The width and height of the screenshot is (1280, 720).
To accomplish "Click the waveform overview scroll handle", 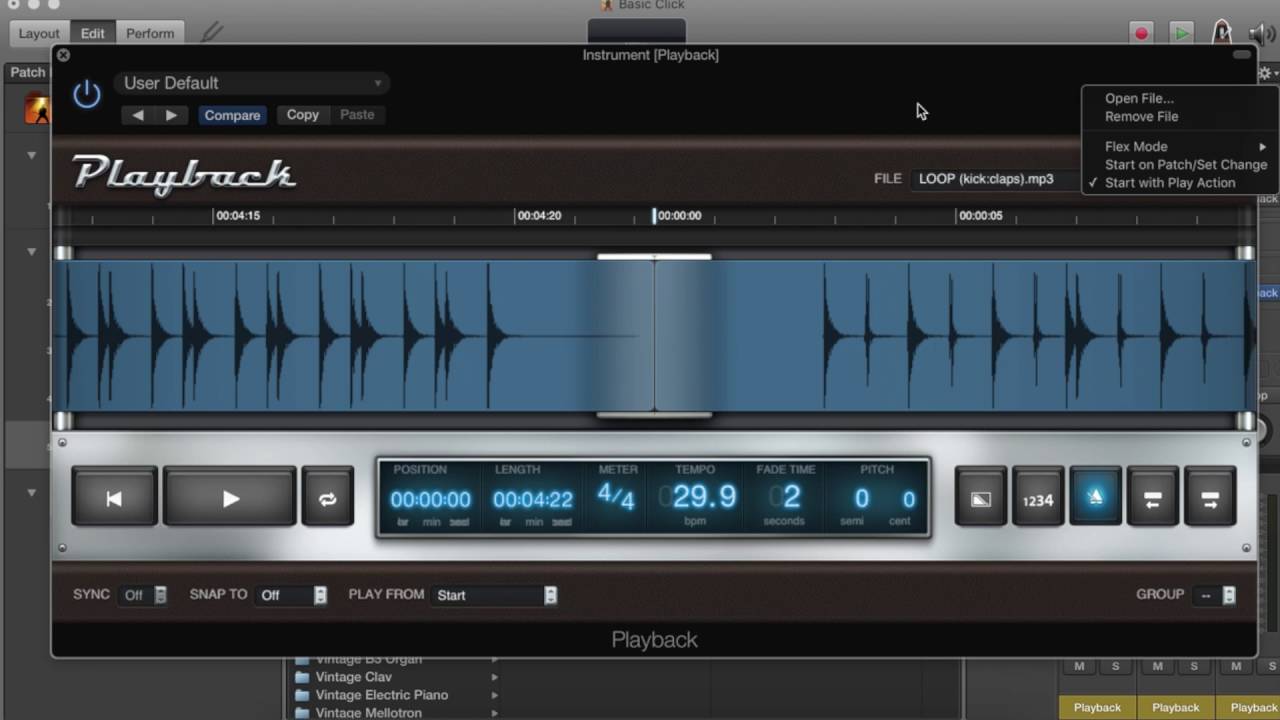I will click(654, 257).
